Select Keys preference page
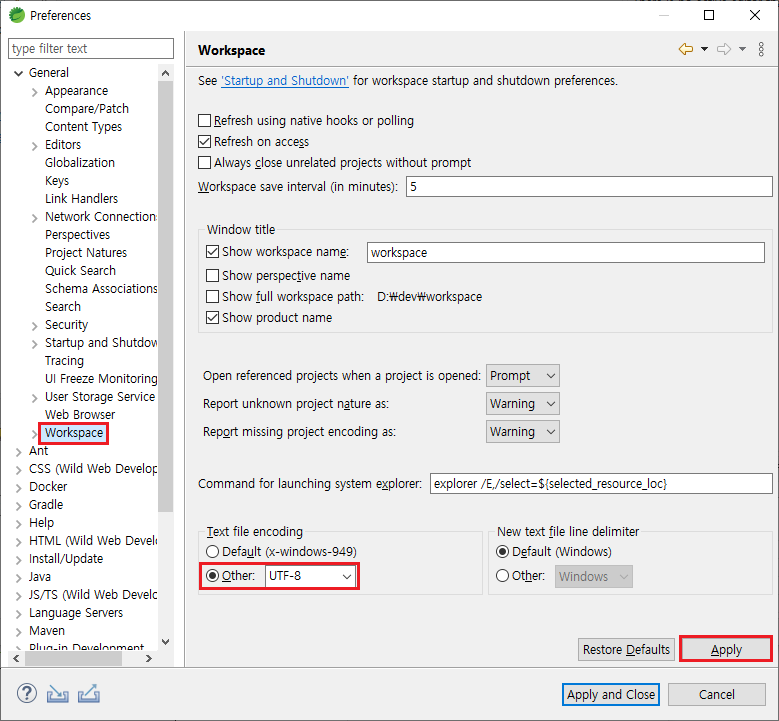 point(57,180)
